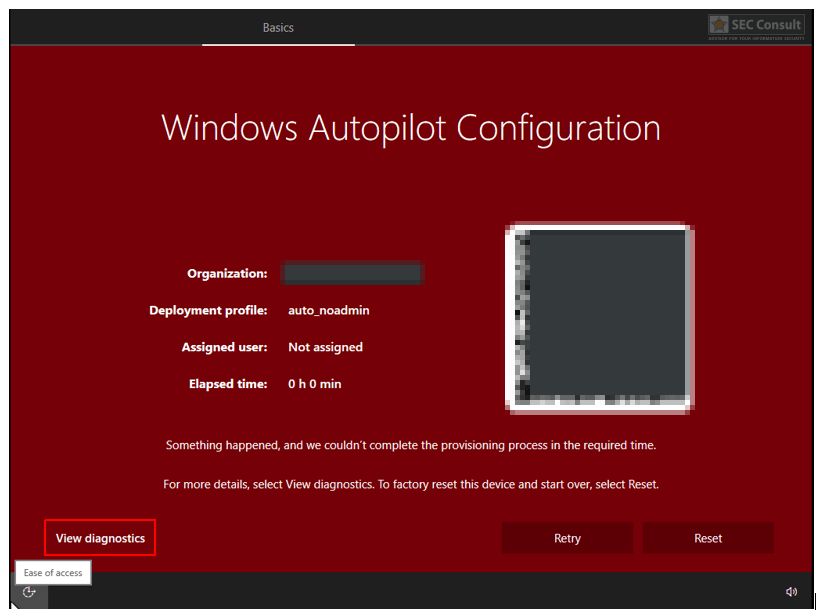Click the Windows Autopilot Configuration heading
The image size is (817, 612).
coord(410,128)
